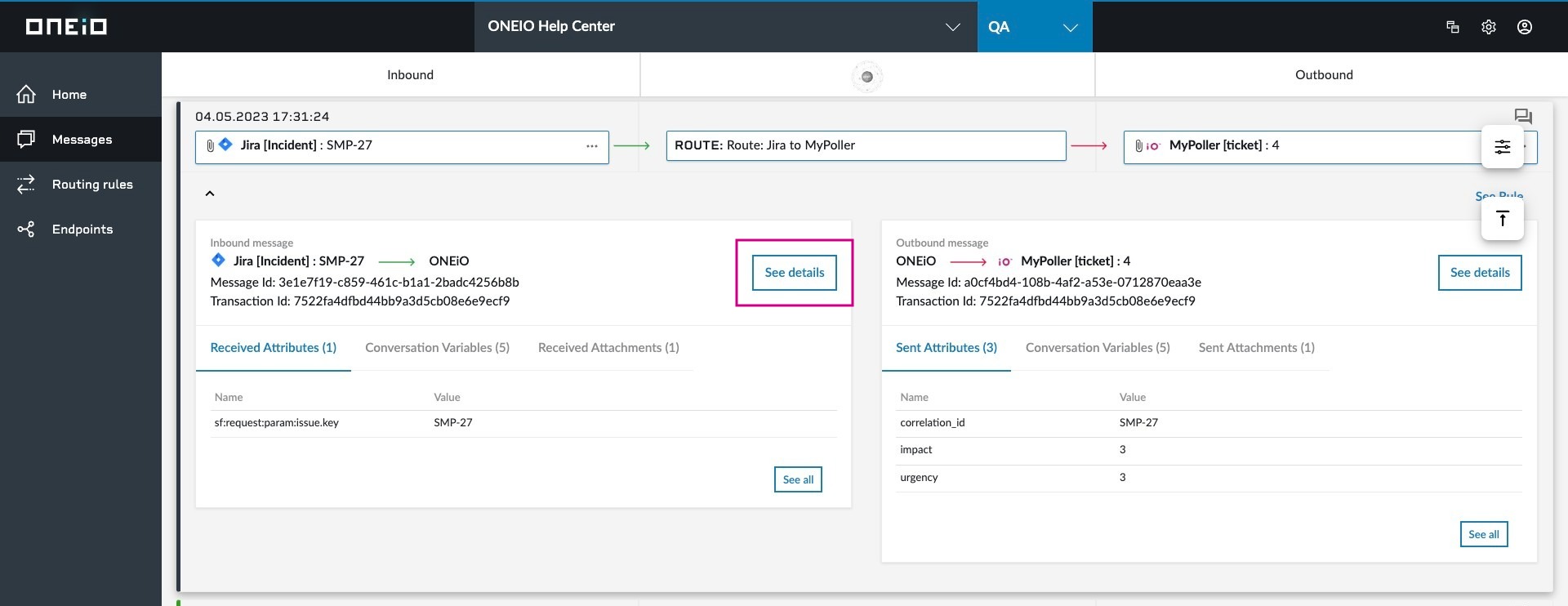1568x606 pixels.
Task: Click the ONEiO logo
Action: 66,27
